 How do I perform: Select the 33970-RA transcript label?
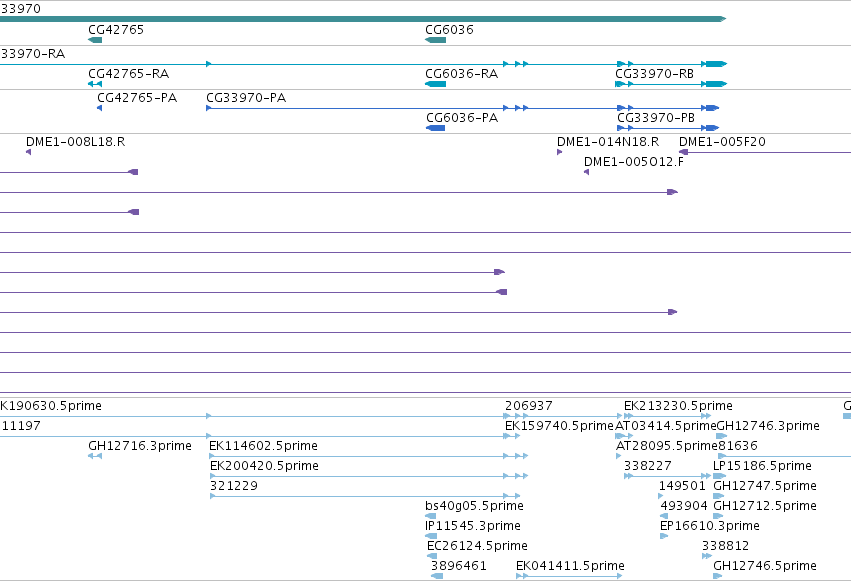point(33,54)
